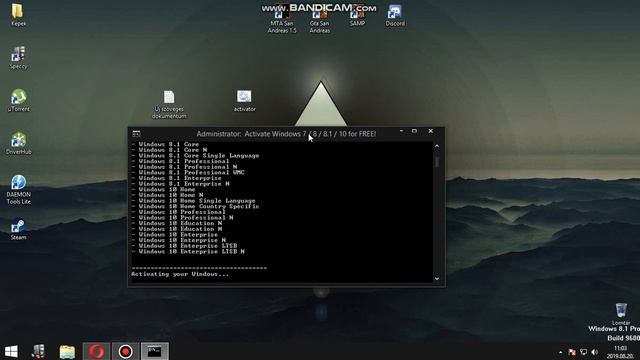The image size is (640, 360).
Task: Click the line "Windows 8.1 Core Single Language"
Action: 199,156
